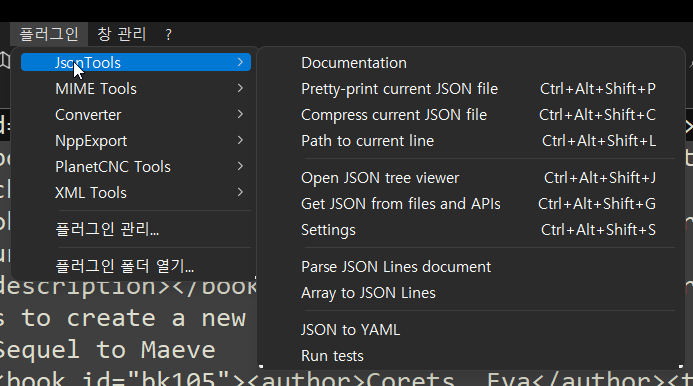
Task: Open the ? help menu
Action: [168, 34]
